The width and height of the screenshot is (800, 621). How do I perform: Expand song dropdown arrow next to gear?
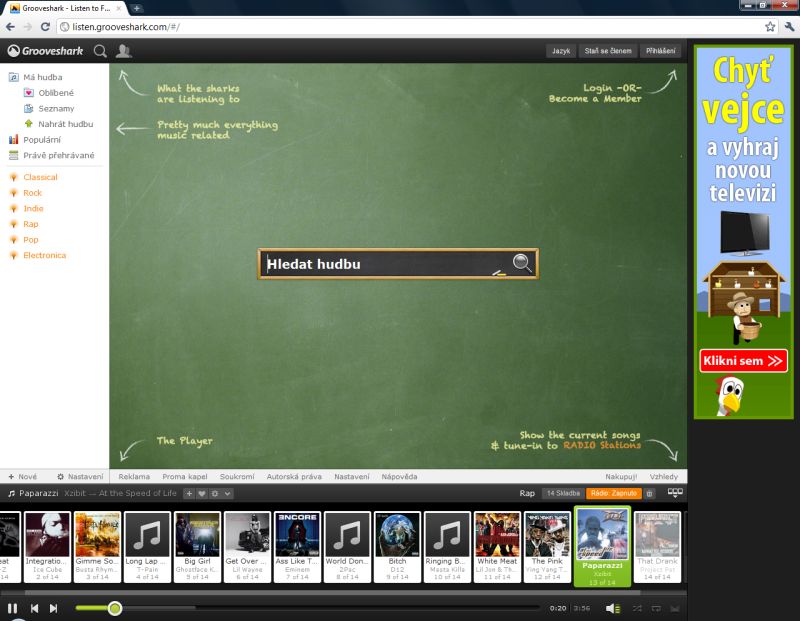[x=228, y=493]
